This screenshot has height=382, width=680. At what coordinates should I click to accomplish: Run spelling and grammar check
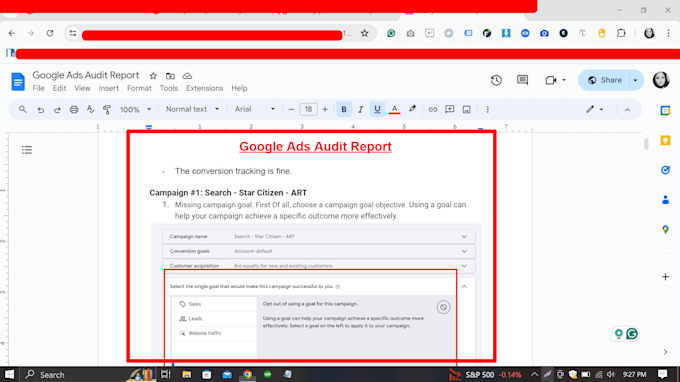click(90, 109)
